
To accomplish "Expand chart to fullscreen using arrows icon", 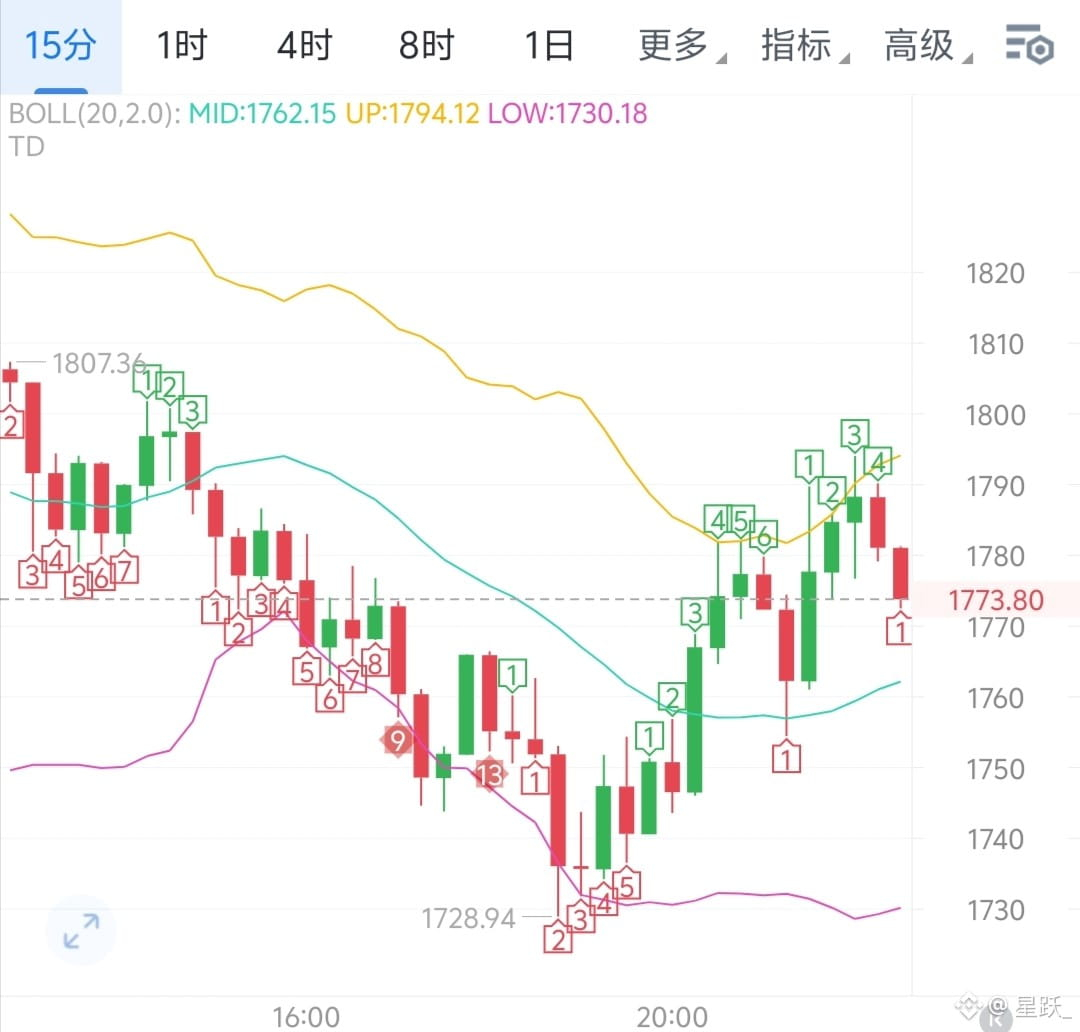I will tap(81, 931).
